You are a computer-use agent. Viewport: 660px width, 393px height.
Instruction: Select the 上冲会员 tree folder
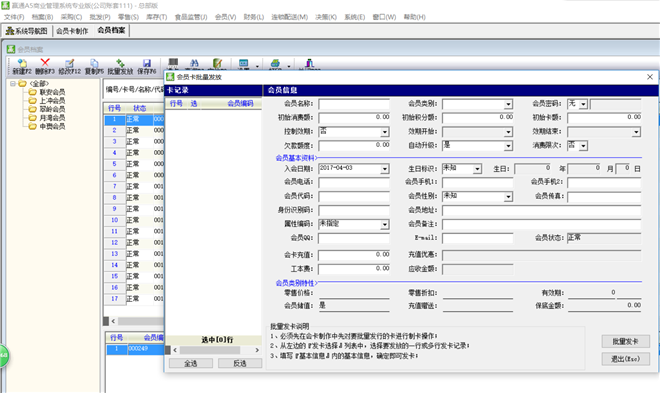52,101
